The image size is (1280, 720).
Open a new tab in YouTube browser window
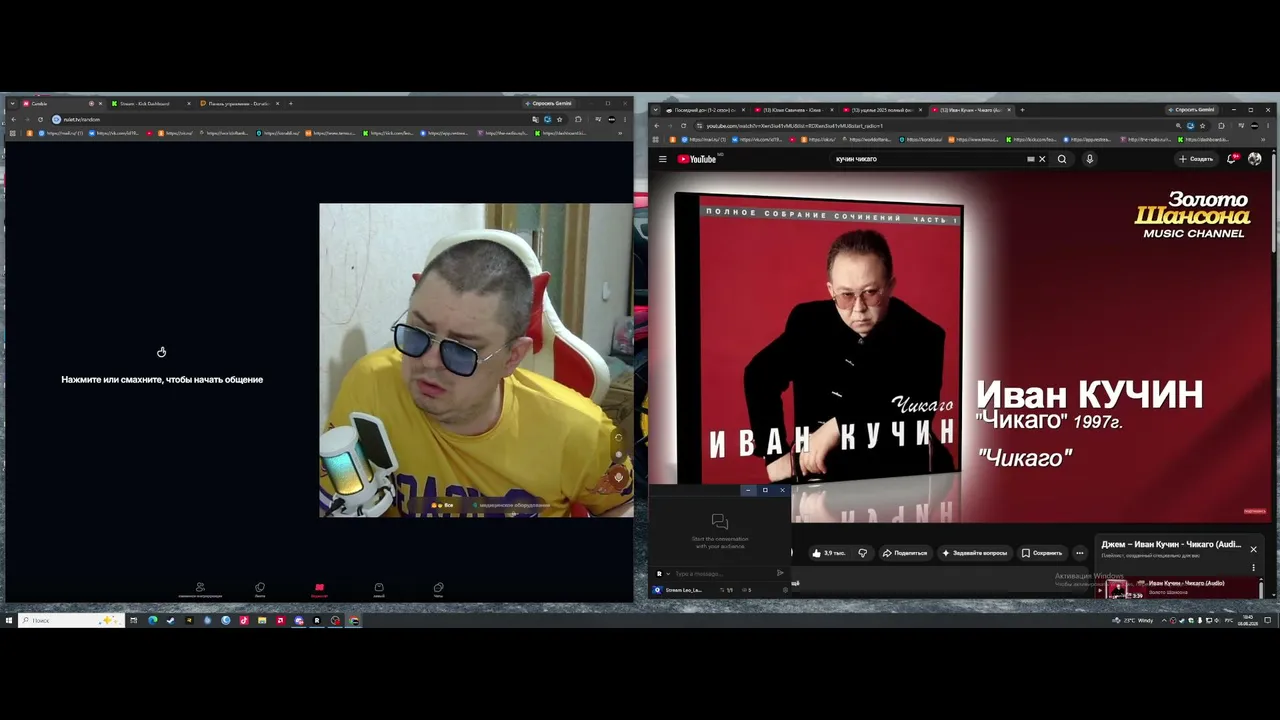(x=1022, y=110)
